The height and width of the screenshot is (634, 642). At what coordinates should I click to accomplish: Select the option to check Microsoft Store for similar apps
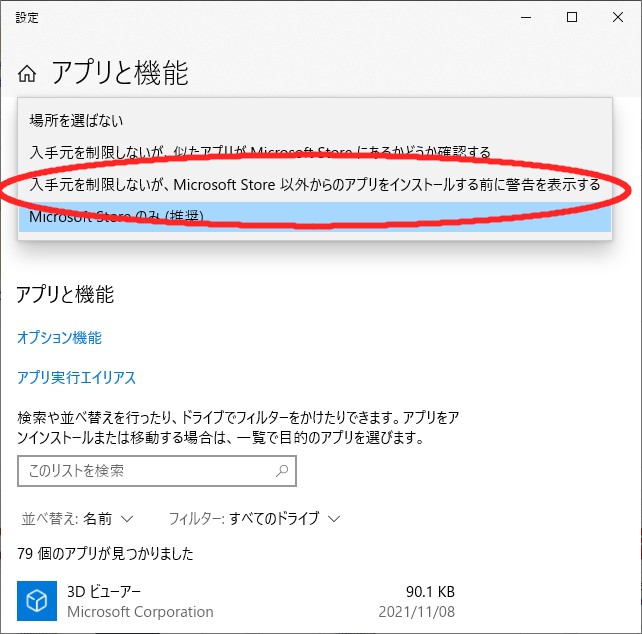click(x=260, y=152)
